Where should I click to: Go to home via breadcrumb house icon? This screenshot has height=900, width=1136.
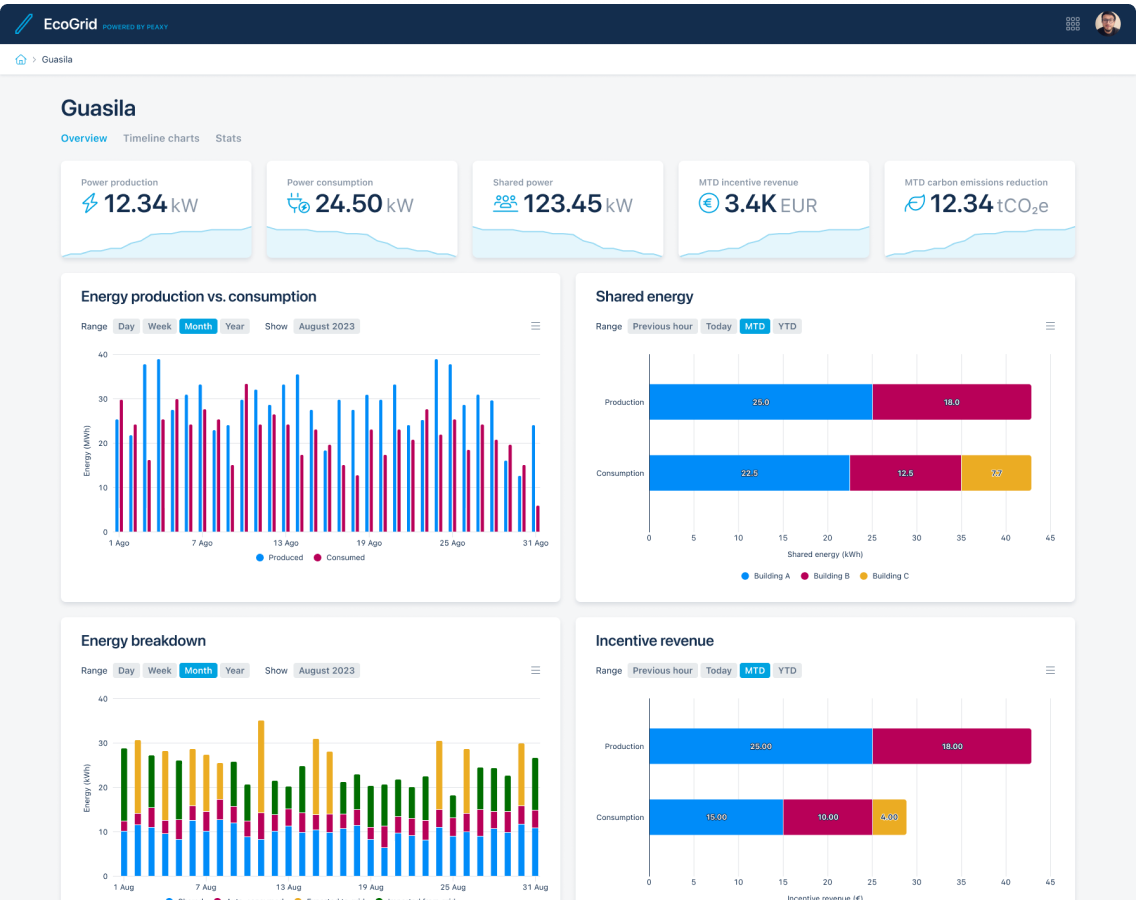21,59
